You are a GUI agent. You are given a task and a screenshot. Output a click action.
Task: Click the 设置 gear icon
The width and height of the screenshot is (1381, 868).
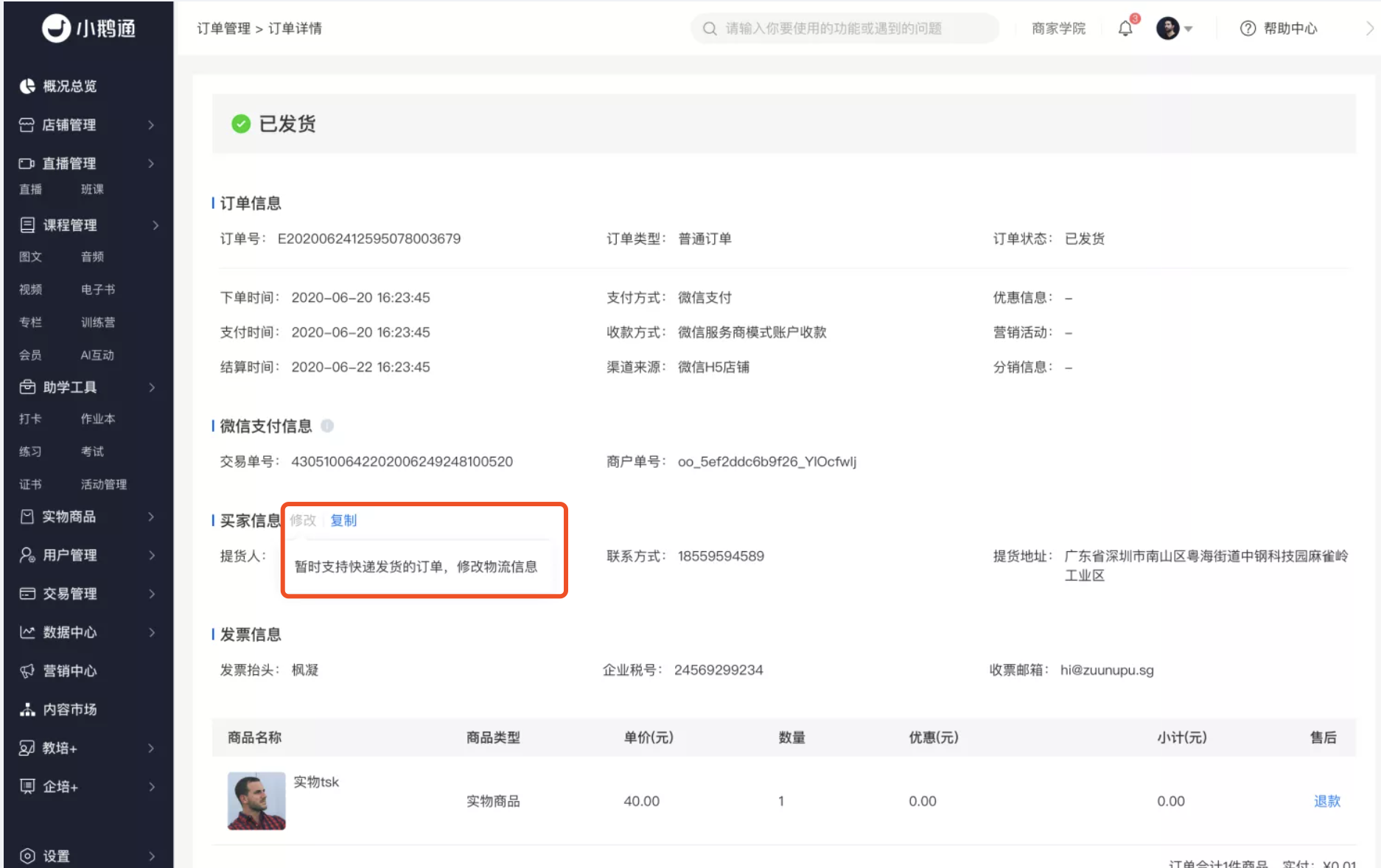tap(27, 855)
